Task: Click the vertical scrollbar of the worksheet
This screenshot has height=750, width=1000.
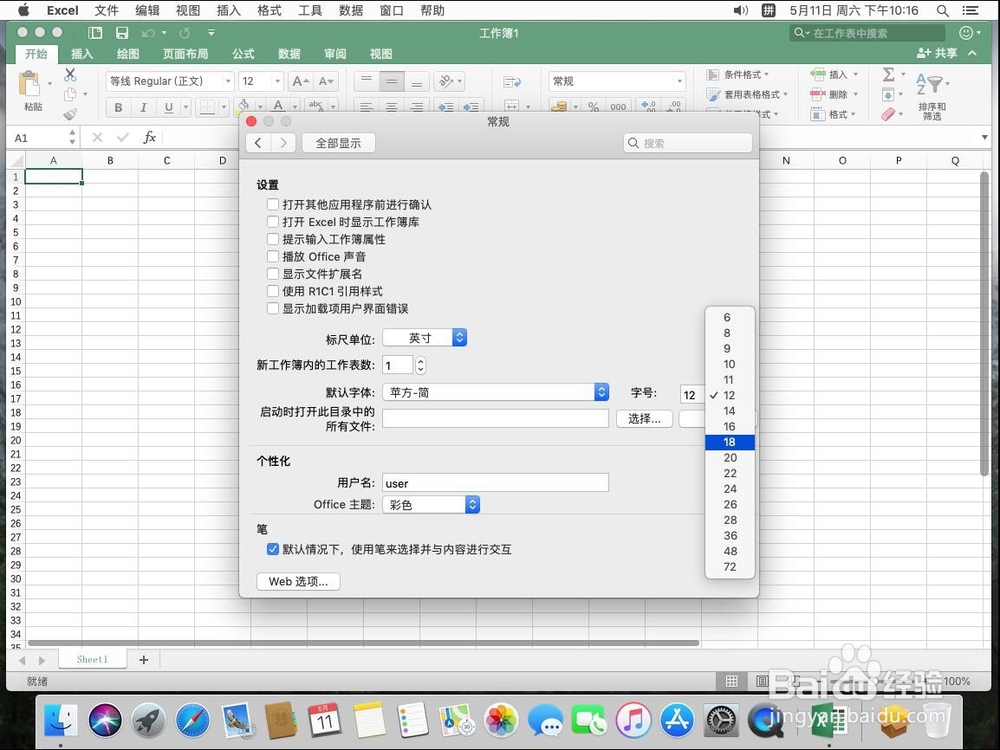Action: [x=985, y=323]
